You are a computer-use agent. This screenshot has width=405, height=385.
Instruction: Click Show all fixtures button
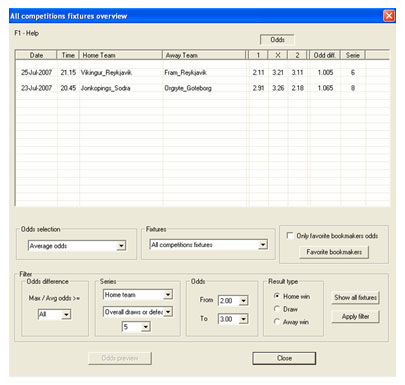point(355,297)
